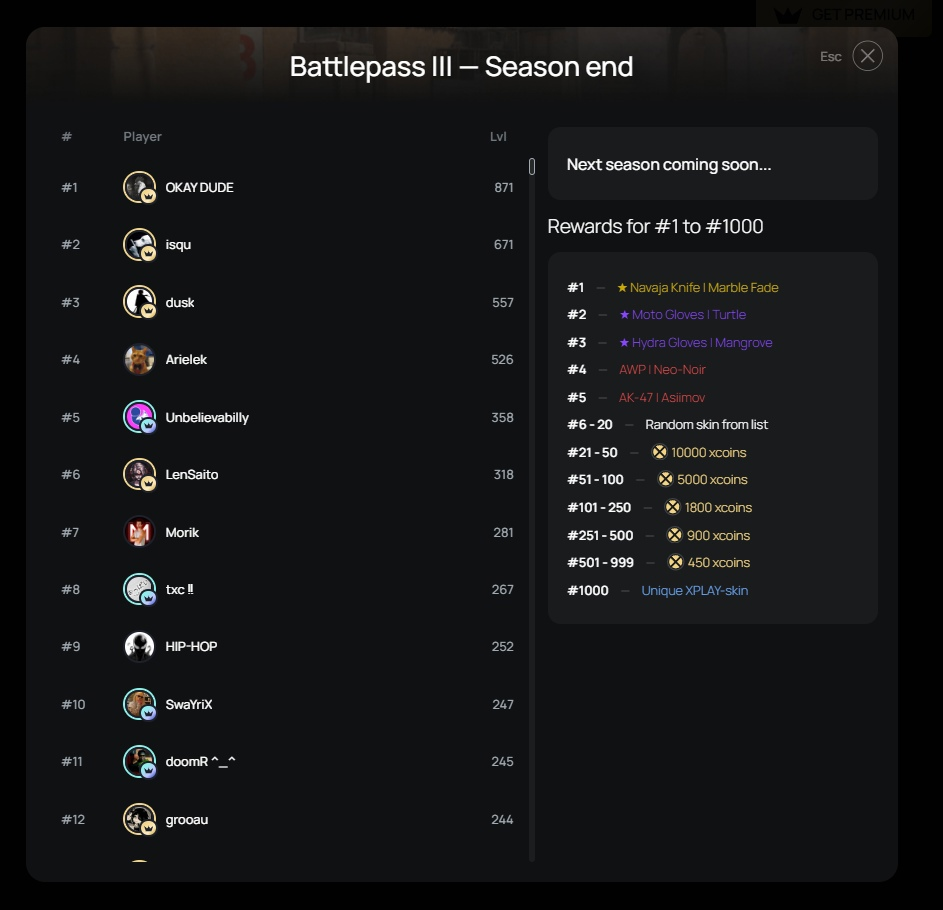Open the Navaja Knife Marble Fade reward
This screenshot has height=910, width=943.
point(698,287)
